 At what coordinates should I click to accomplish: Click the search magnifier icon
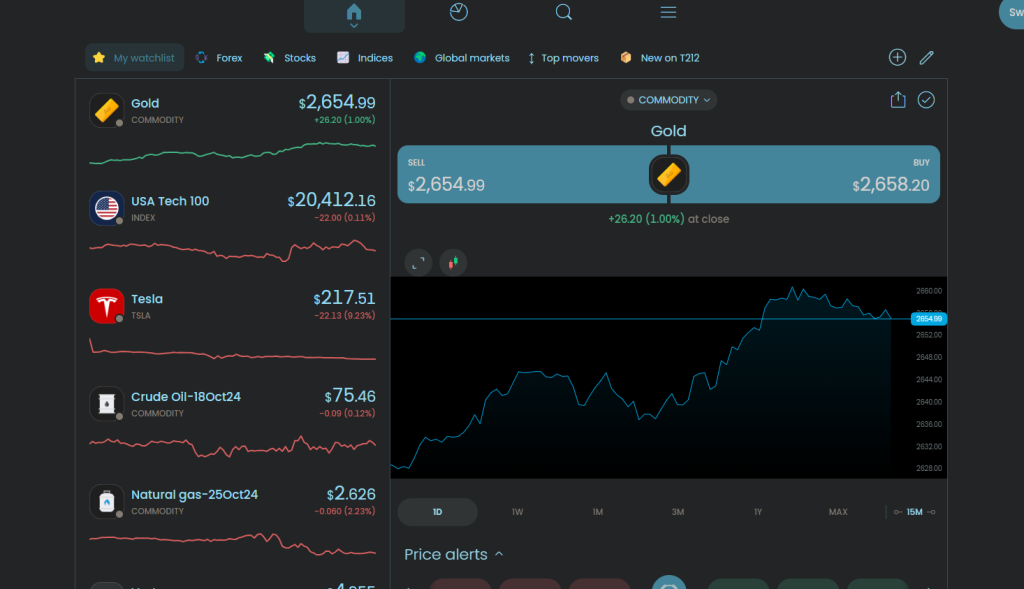coord(564,12)
